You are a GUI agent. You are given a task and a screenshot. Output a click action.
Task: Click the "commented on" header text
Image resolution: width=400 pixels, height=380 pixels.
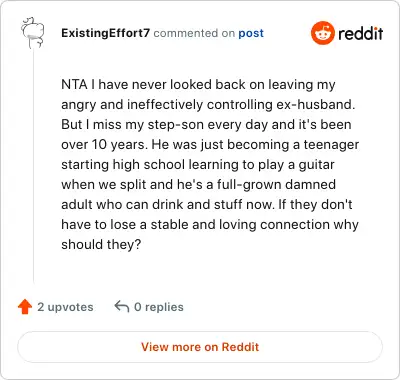tap(194, 33)
